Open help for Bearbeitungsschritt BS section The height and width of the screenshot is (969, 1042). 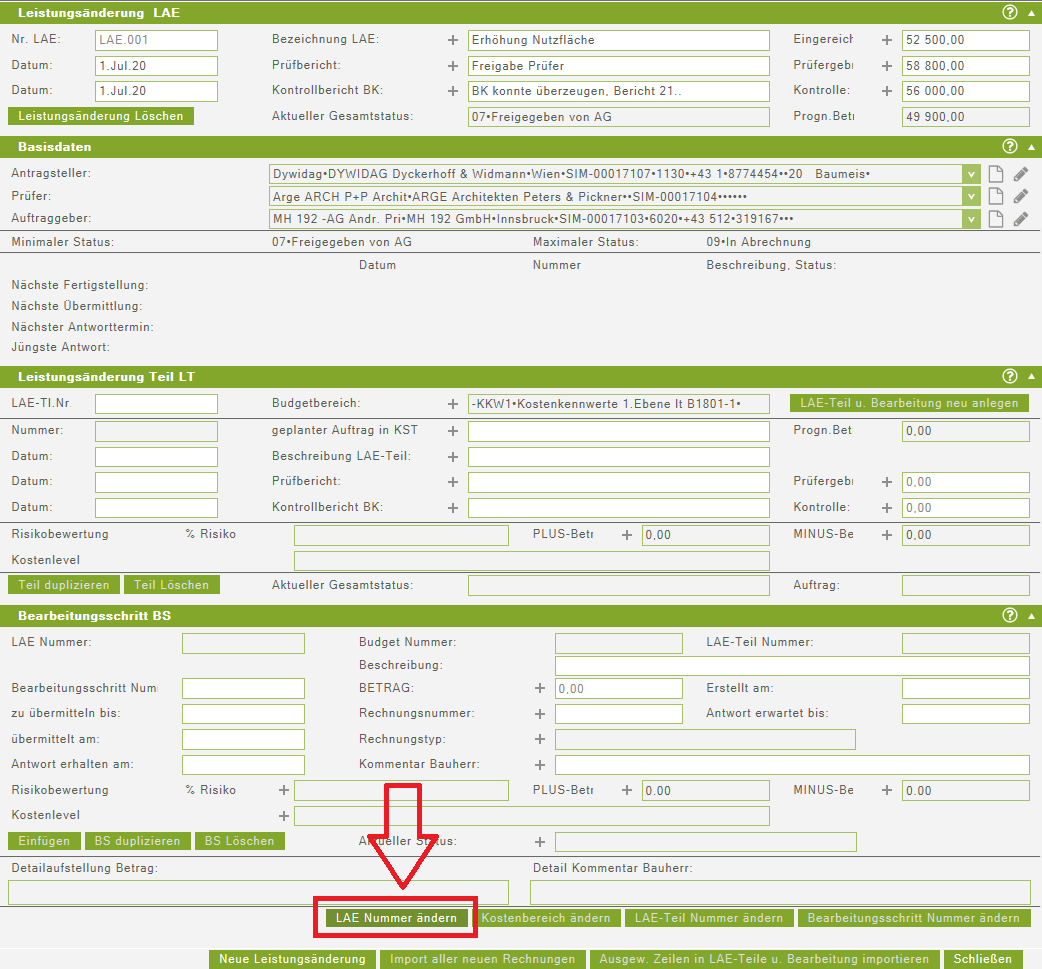point(1010,616)
